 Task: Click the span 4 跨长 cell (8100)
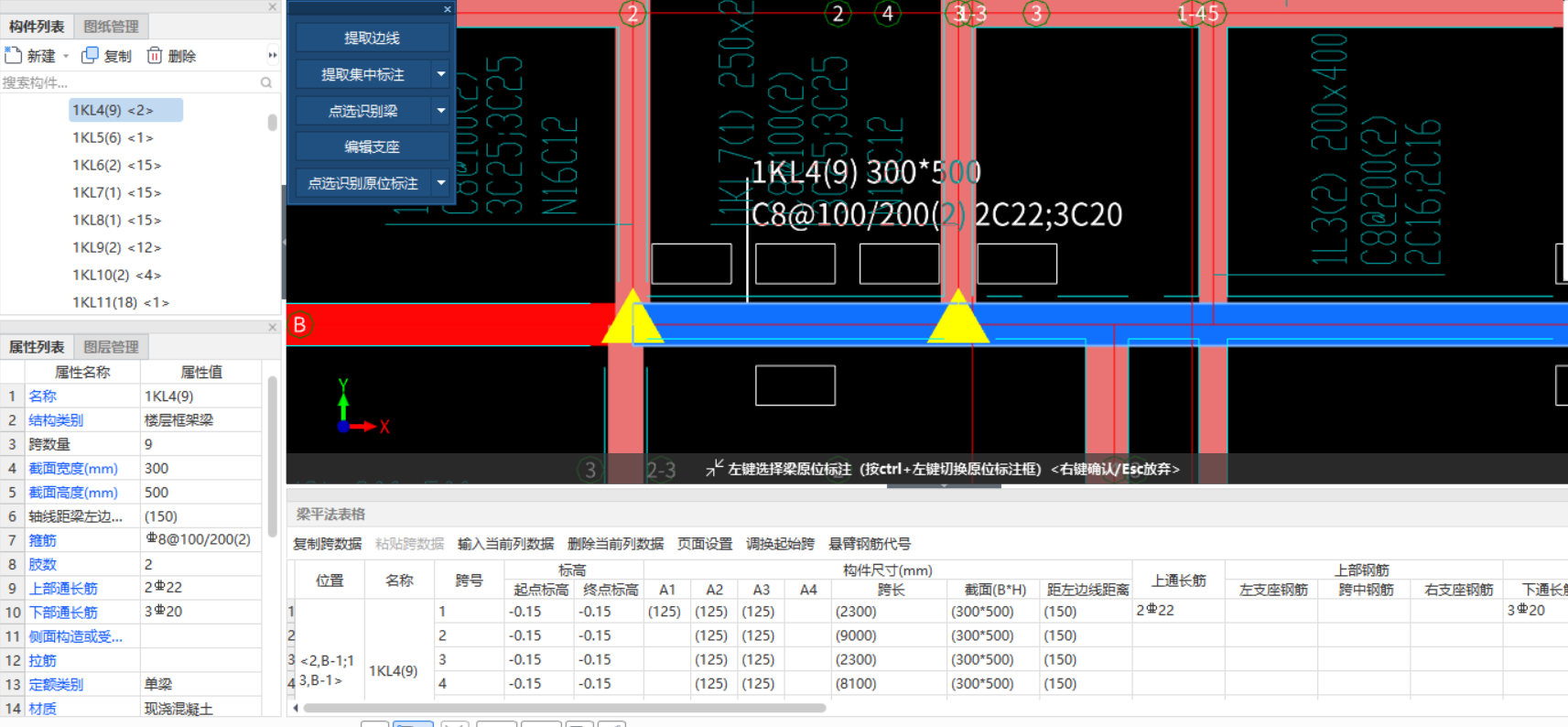pyautogui.click(x=887, y=683)
